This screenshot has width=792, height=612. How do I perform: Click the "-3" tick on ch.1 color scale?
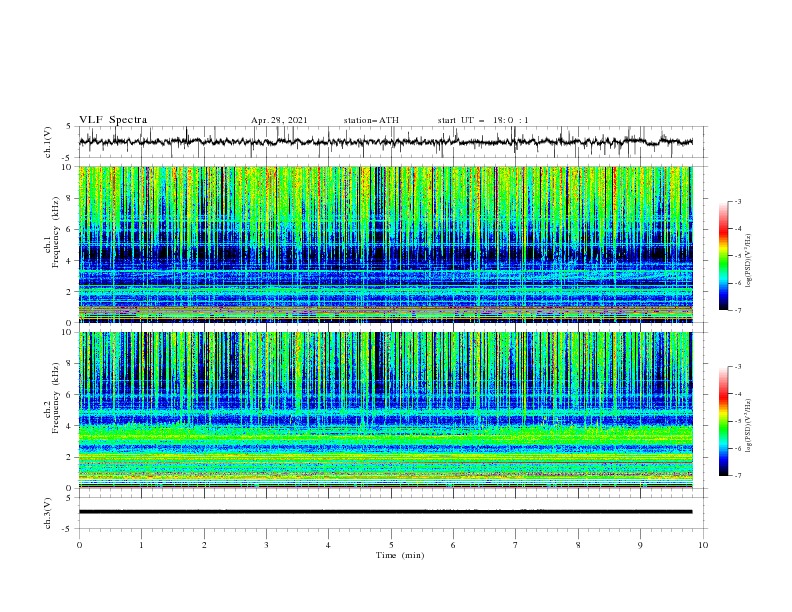738,201
